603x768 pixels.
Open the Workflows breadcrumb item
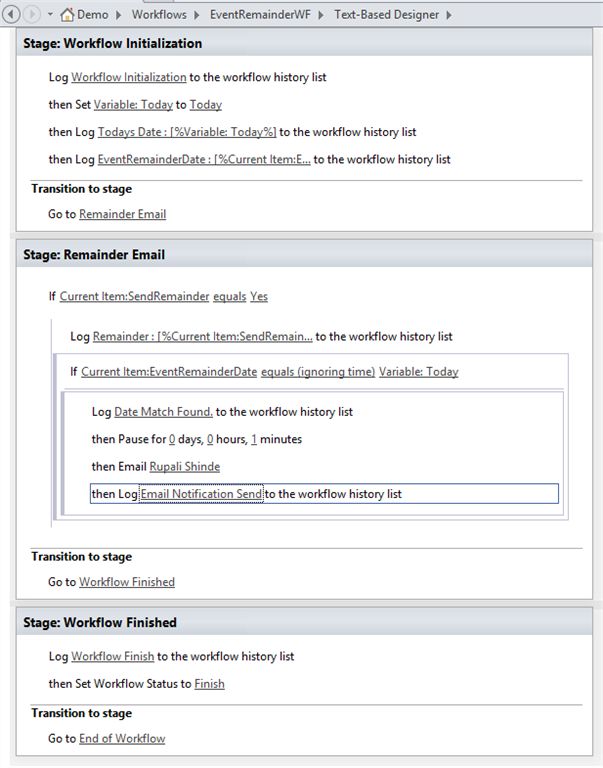click(160, 15)
